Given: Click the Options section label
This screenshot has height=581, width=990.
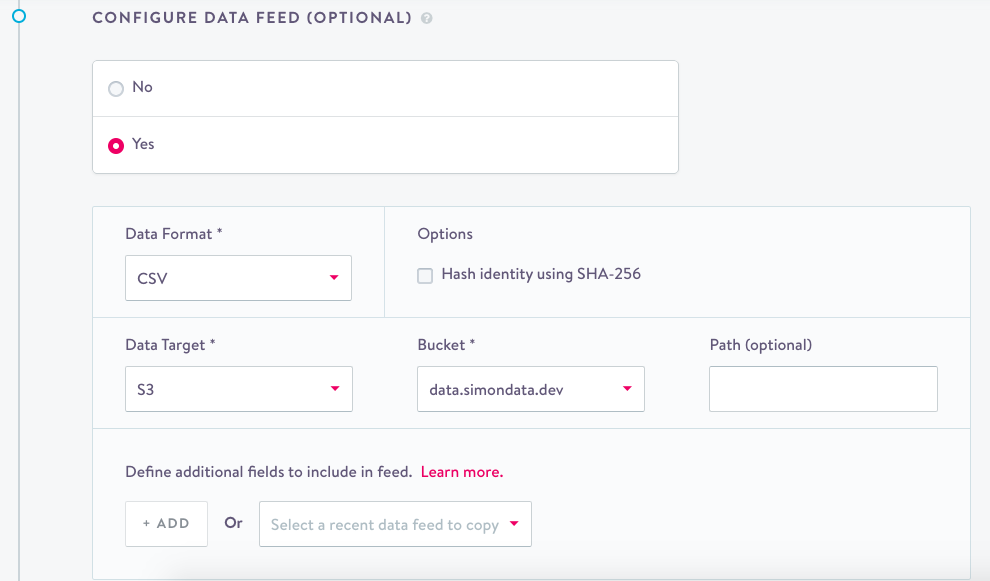Looking at the screenshot, I should [445, 234].
